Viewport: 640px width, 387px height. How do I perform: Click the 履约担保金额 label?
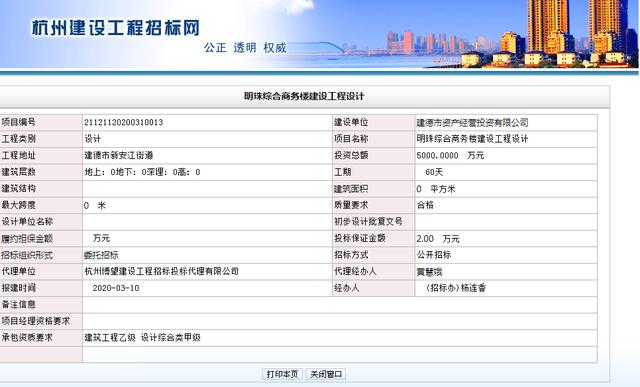[27, 238]
